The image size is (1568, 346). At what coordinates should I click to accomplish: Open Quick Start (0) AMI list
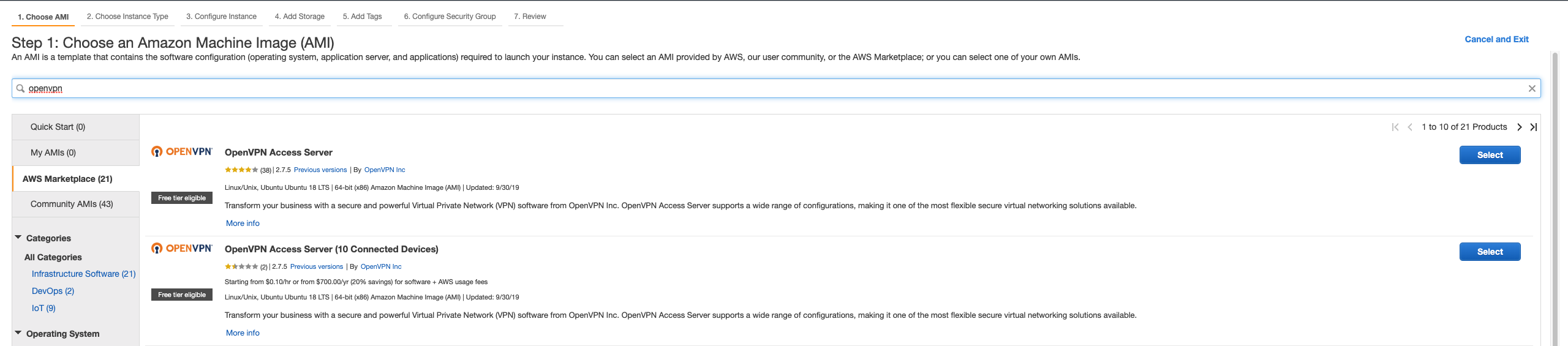(76, 127)
